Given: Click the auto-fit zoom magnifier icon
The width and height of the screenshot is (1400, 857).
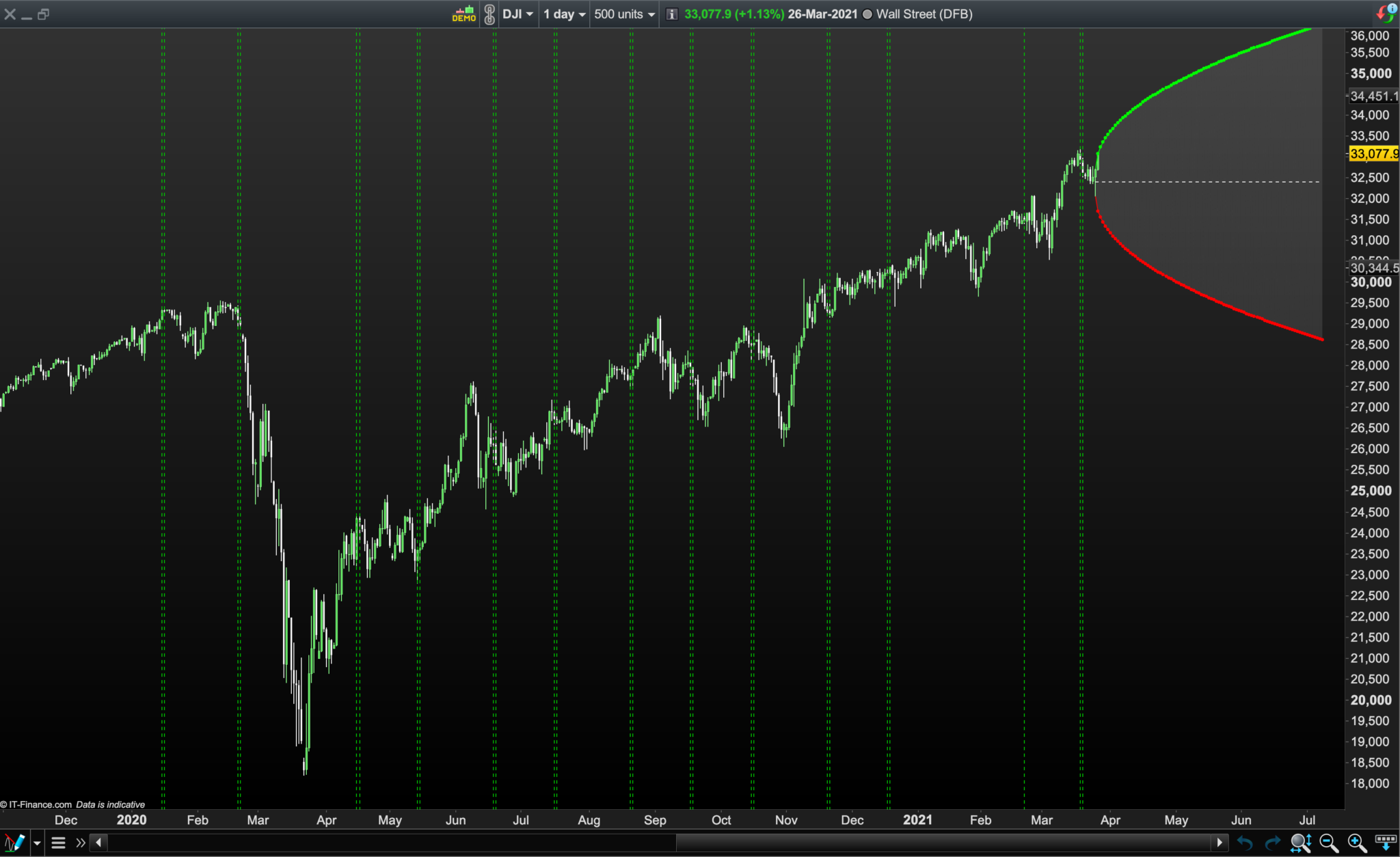Looking at the screenshot, I should tap(1300, 843).
